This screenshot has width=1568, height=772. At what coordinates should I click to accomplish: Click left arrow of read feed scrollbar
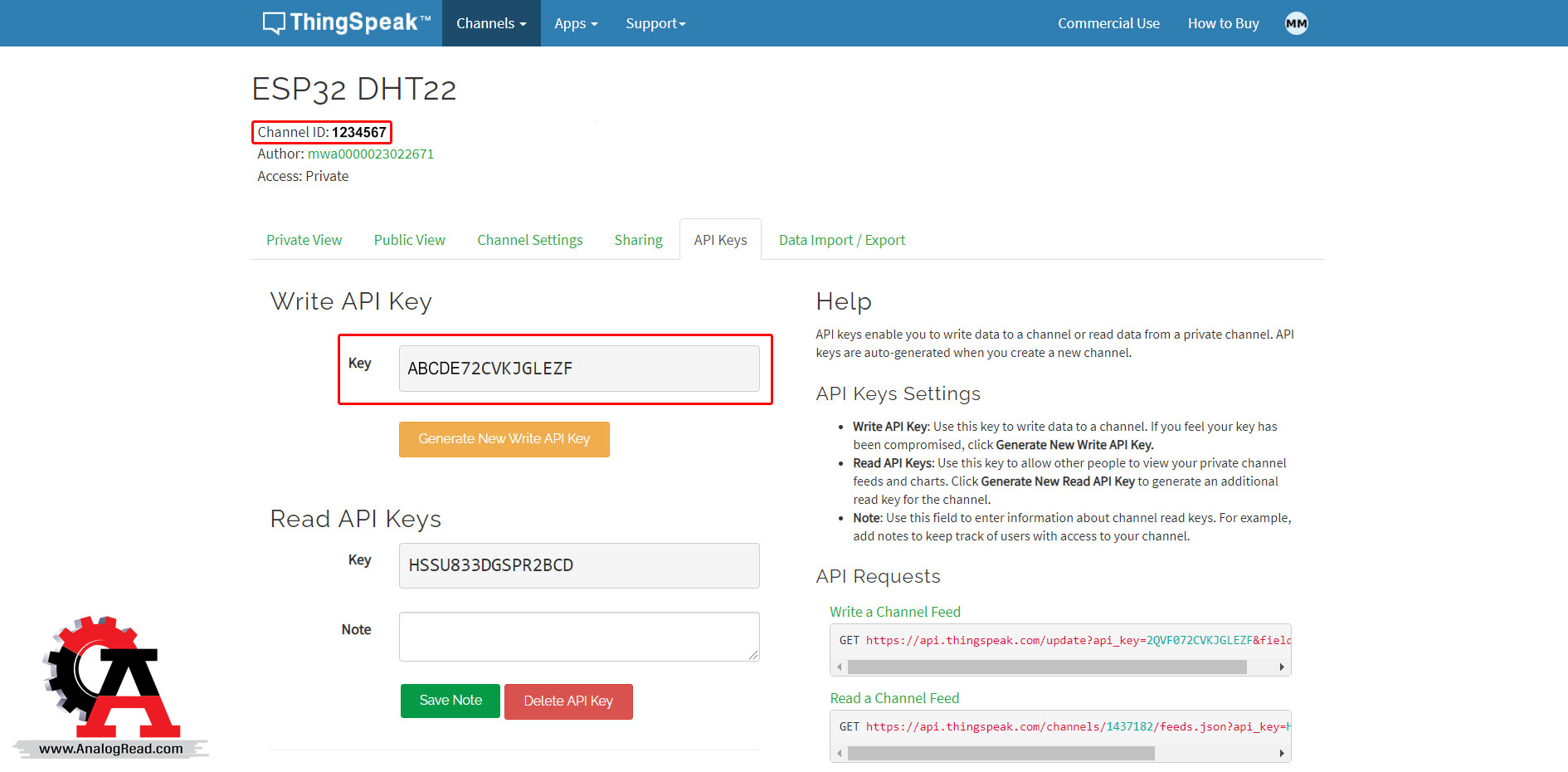840,753
